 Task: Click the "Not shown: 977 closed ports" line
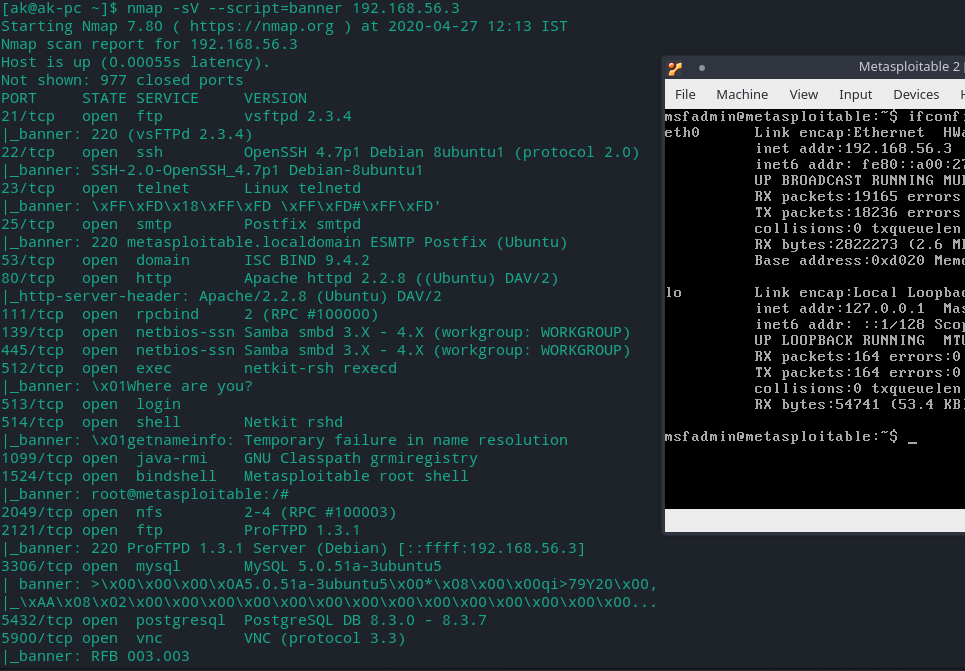tap(122, 80)
